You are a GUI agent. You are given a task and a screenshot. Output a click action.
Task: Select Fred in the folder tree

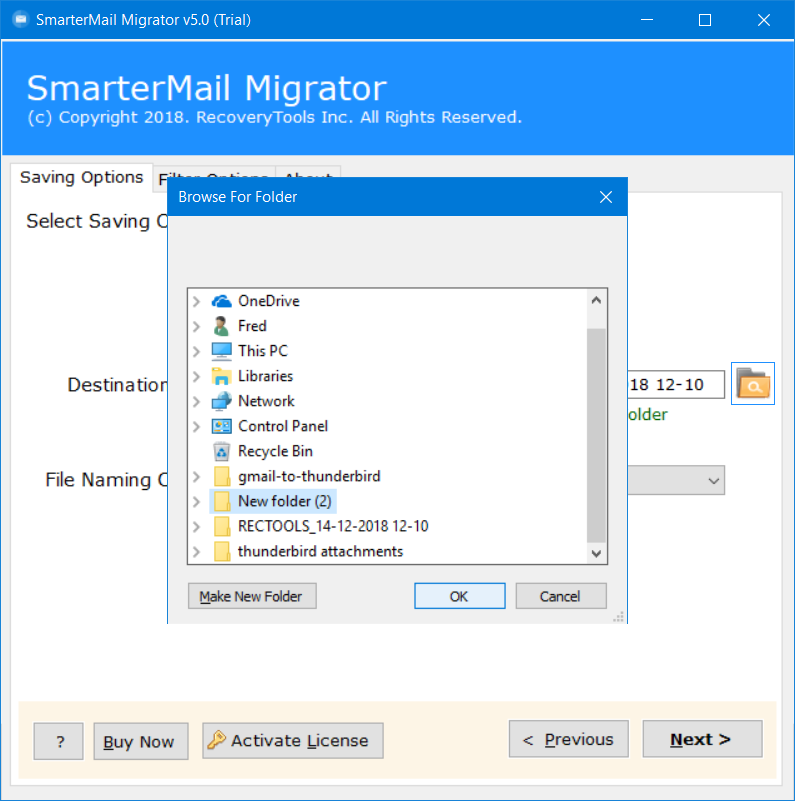coord(252,326)
